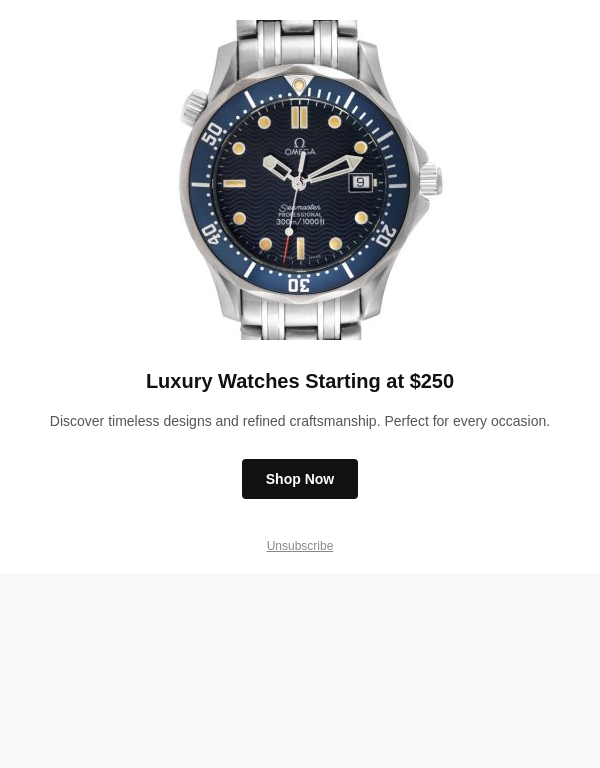
Task: Click the triangle marker atop the bezel
Action: [x=299, y=85]
